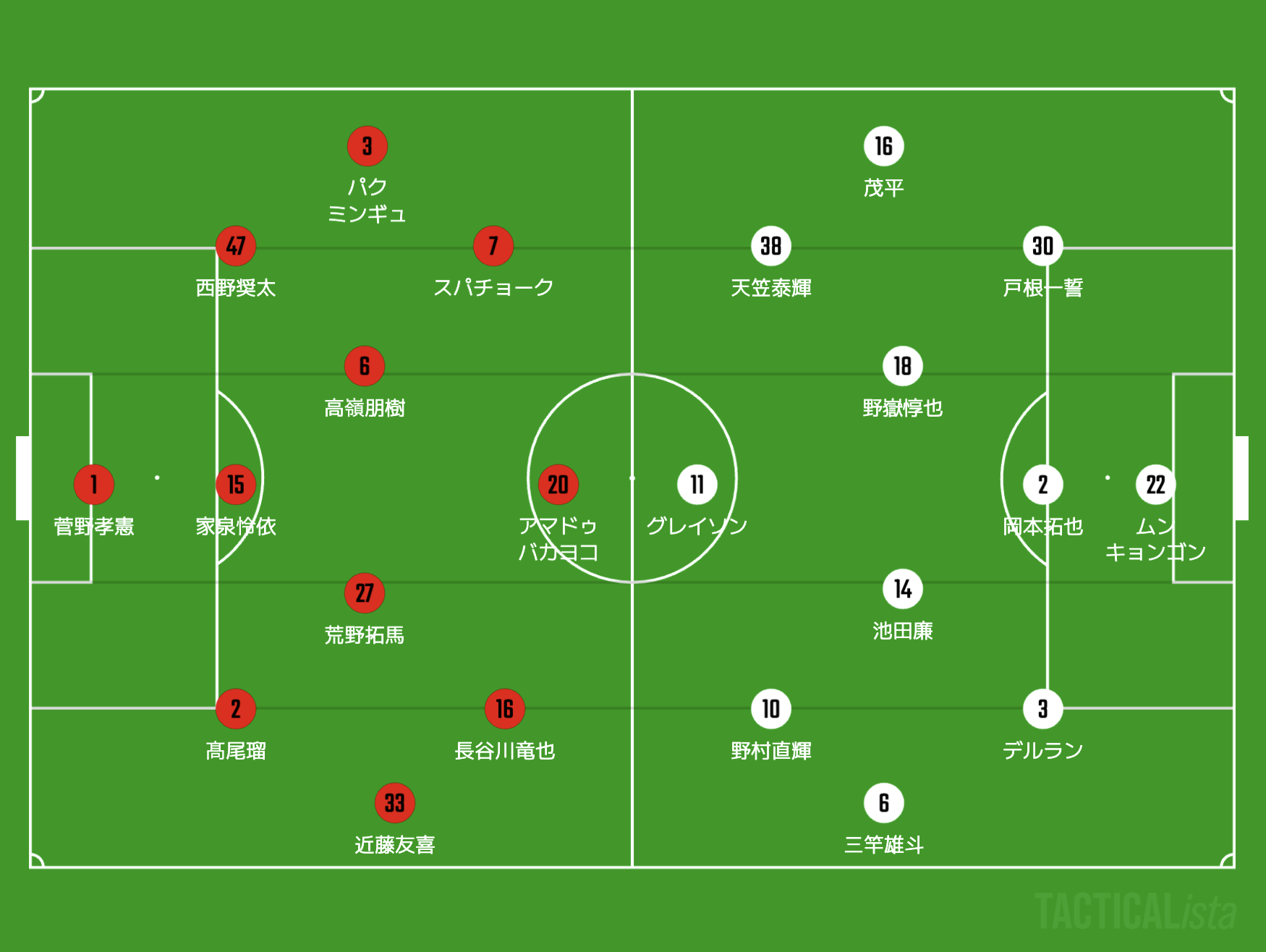Image resolution: width=1266 pixels, height=952 pixels.
Task: Select the red number 15 player marker
Action: pos(236,484)
